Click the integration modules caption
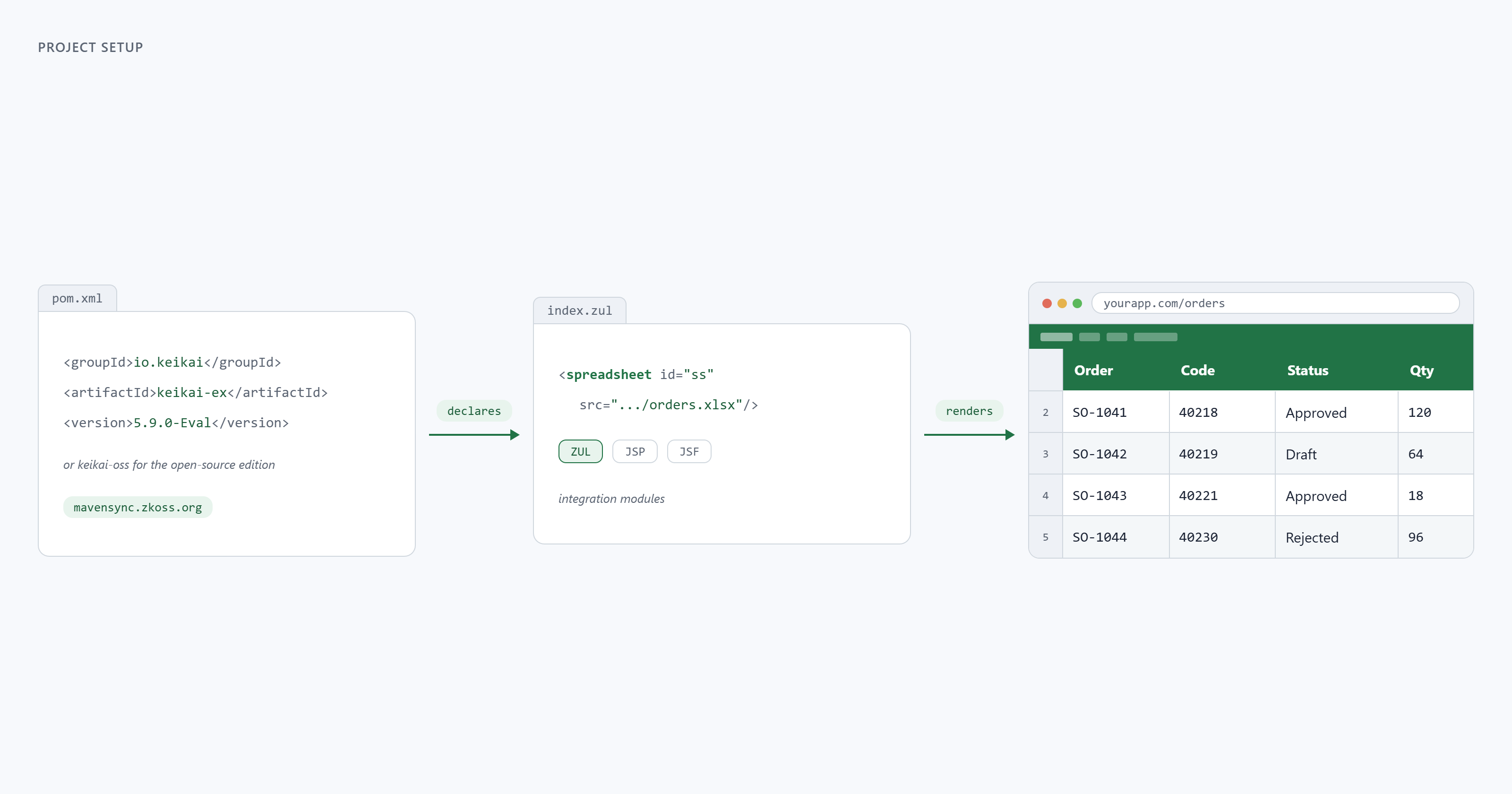Viewport: 1512px width, 794px height. point(611,499)
